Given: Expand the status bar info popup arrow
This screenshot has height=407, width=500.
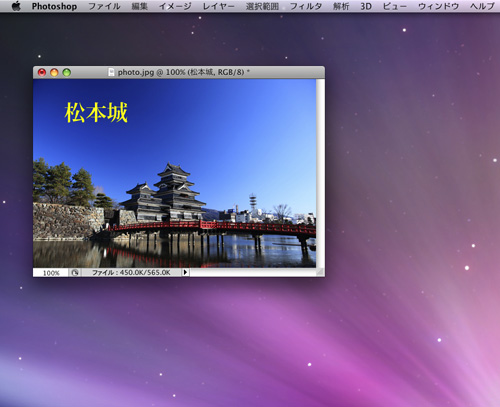Looking at the screenshot, I should point(185,272).
